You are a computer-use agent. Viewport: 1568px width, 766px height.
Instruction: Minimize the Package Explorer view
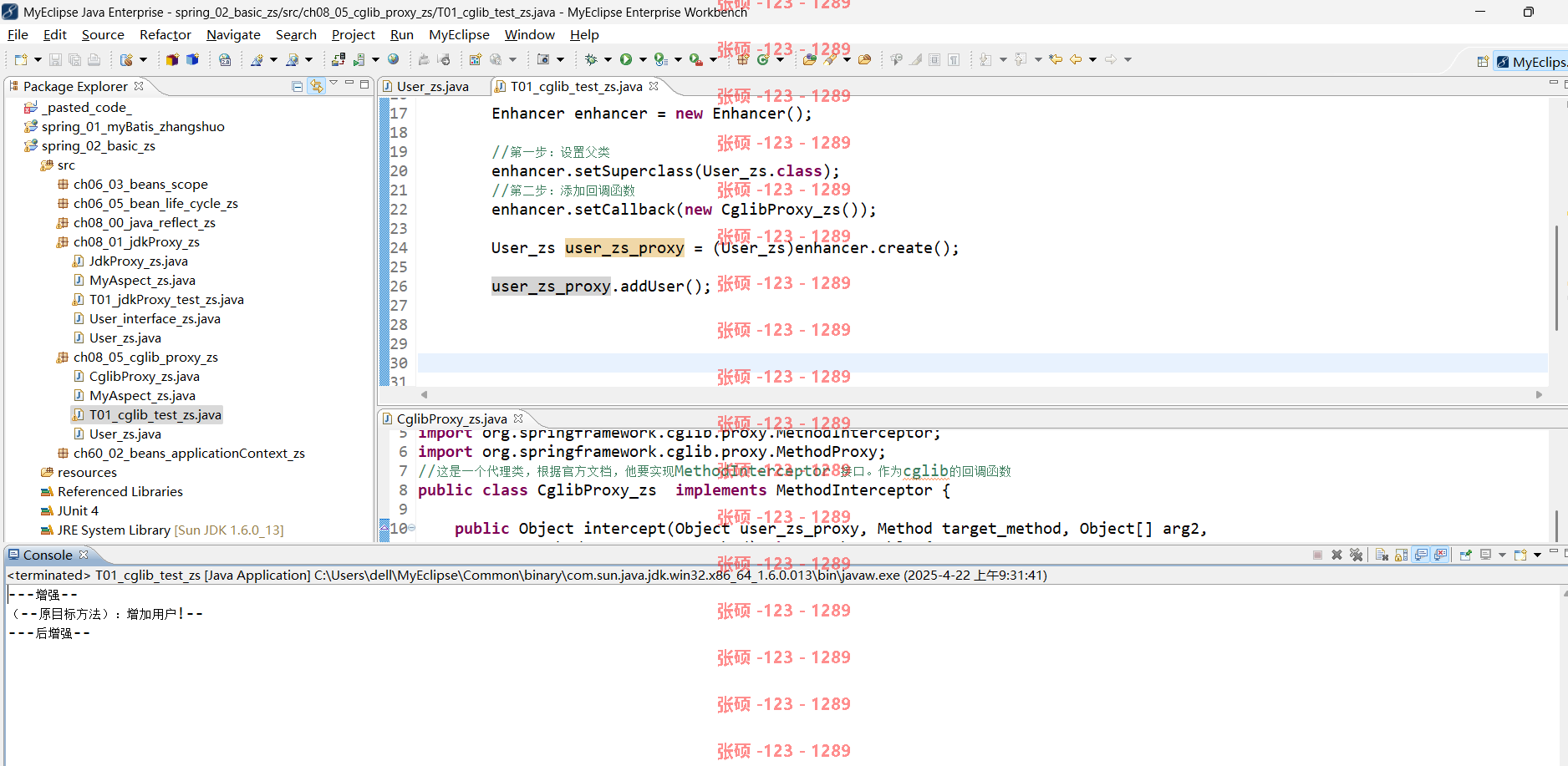[350, 84]
